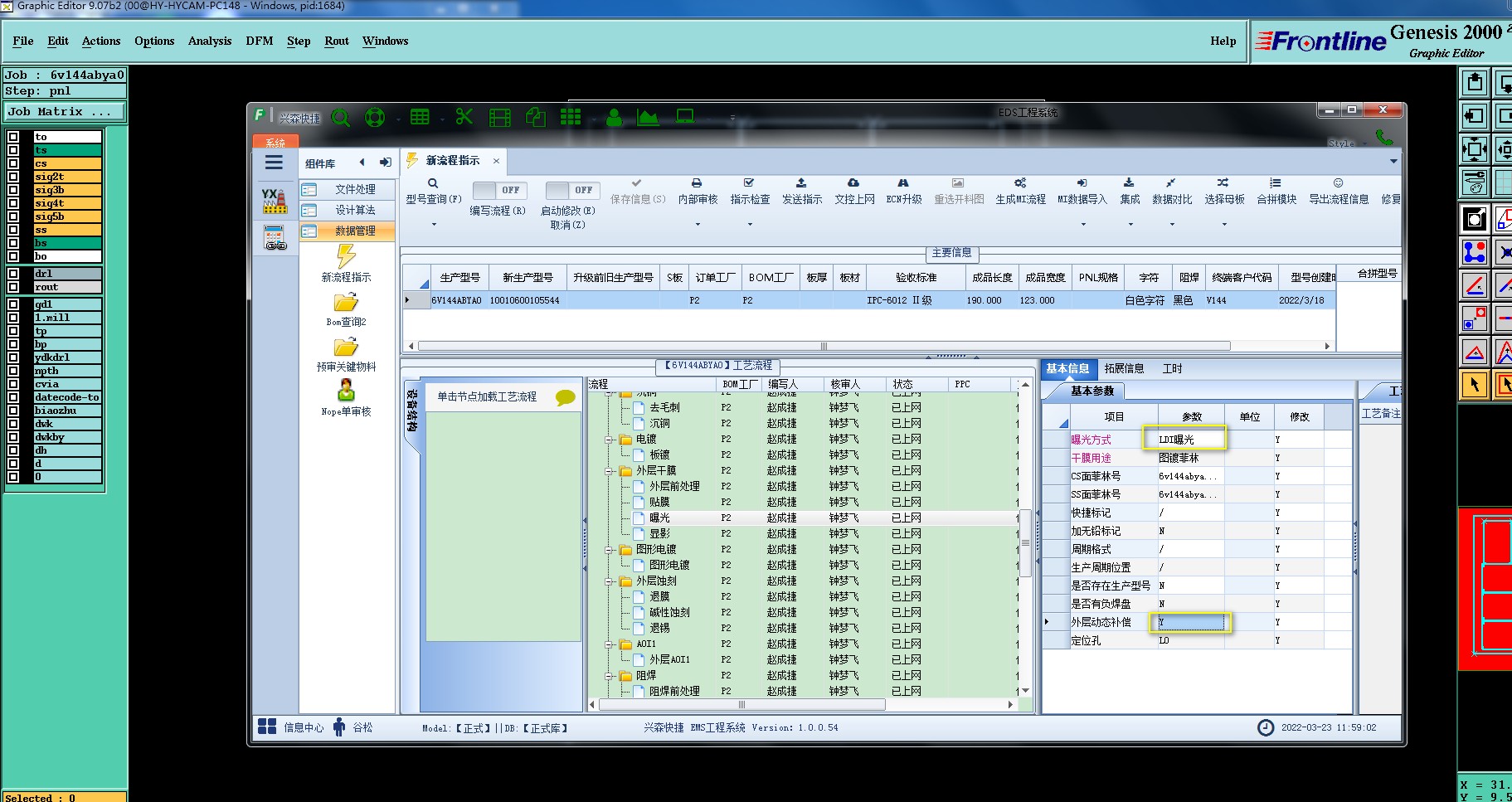Toggle the 'rout' layer checkbox
1512x802 pixels.
point(13,287)
